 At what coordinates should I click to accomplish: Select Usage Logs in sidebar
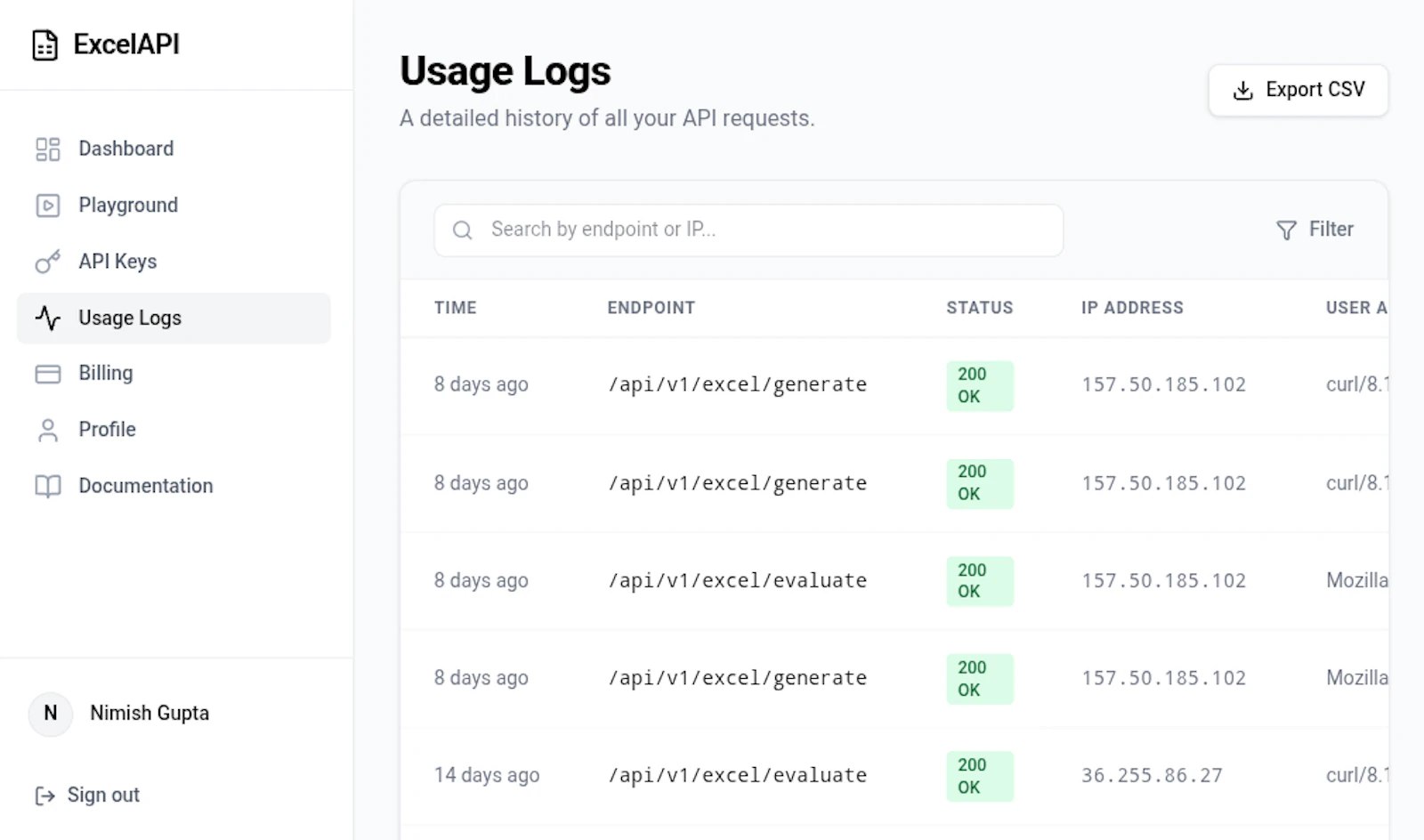tap(174, 318)
